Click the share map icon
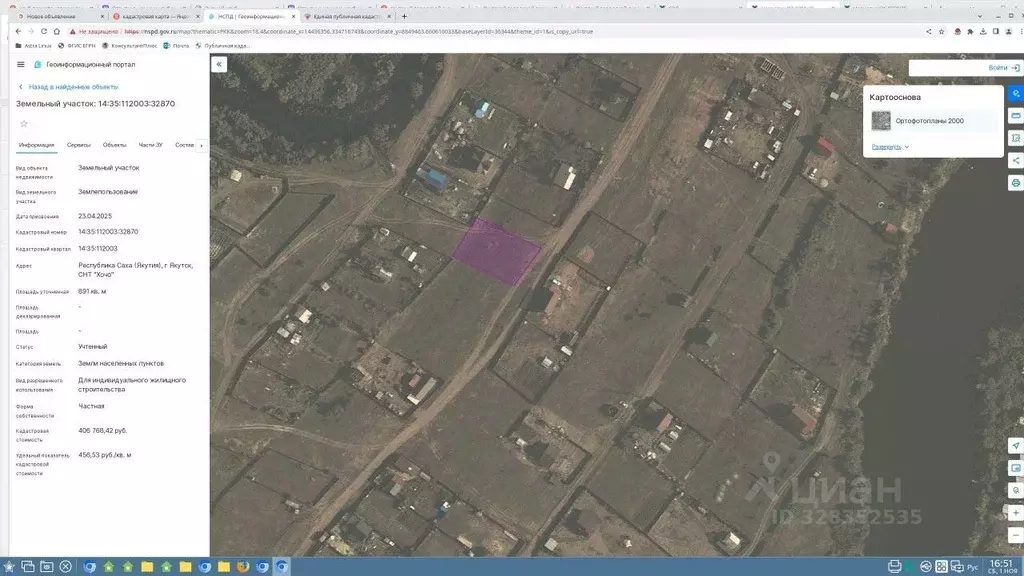Viewport: 1024px width, 576px height. coord(1015,160)
